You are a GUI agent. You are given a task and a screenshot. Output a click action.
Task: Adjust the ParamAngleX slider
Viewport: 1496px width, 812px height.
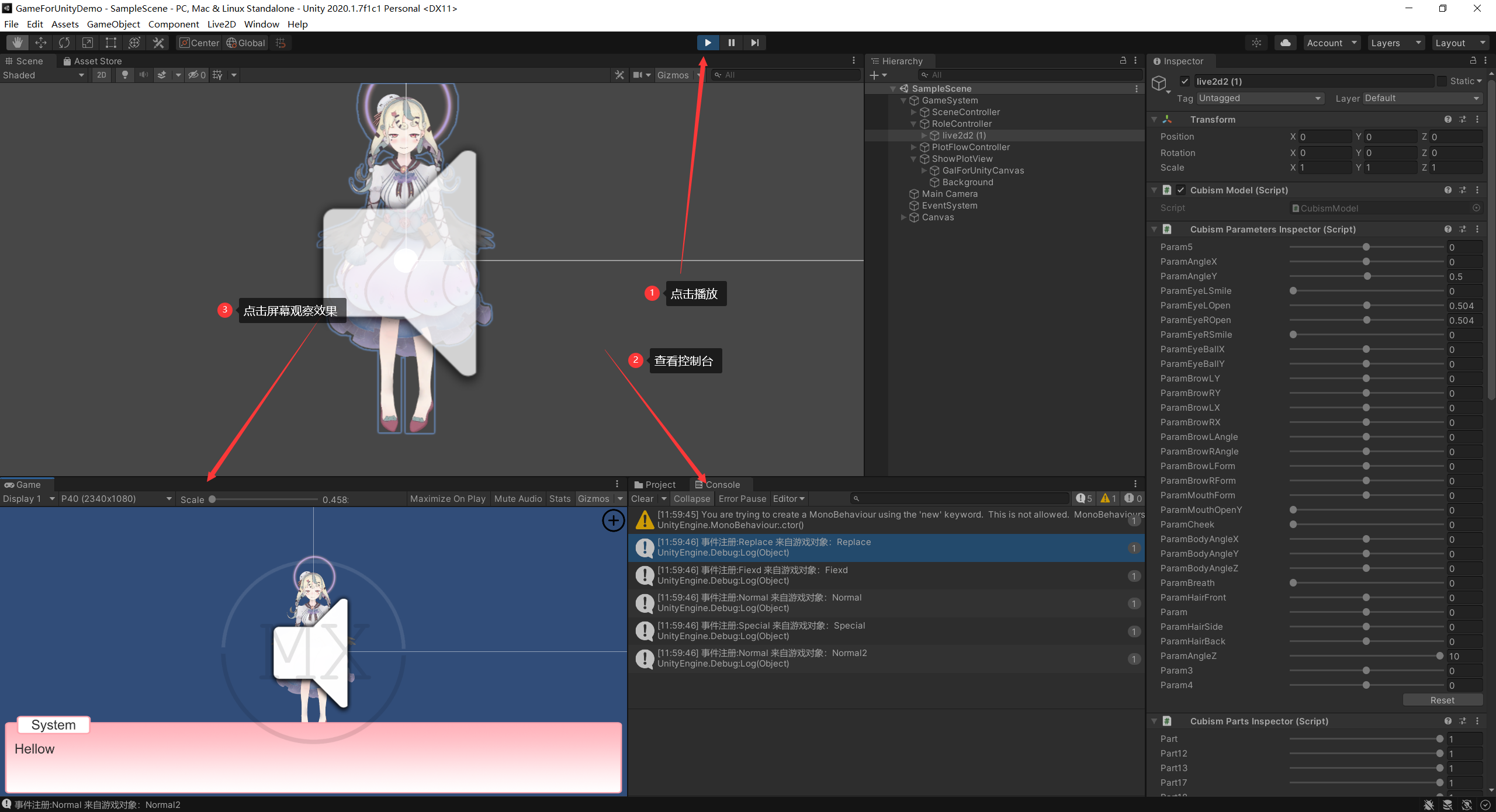click(x=1366, y=262)
